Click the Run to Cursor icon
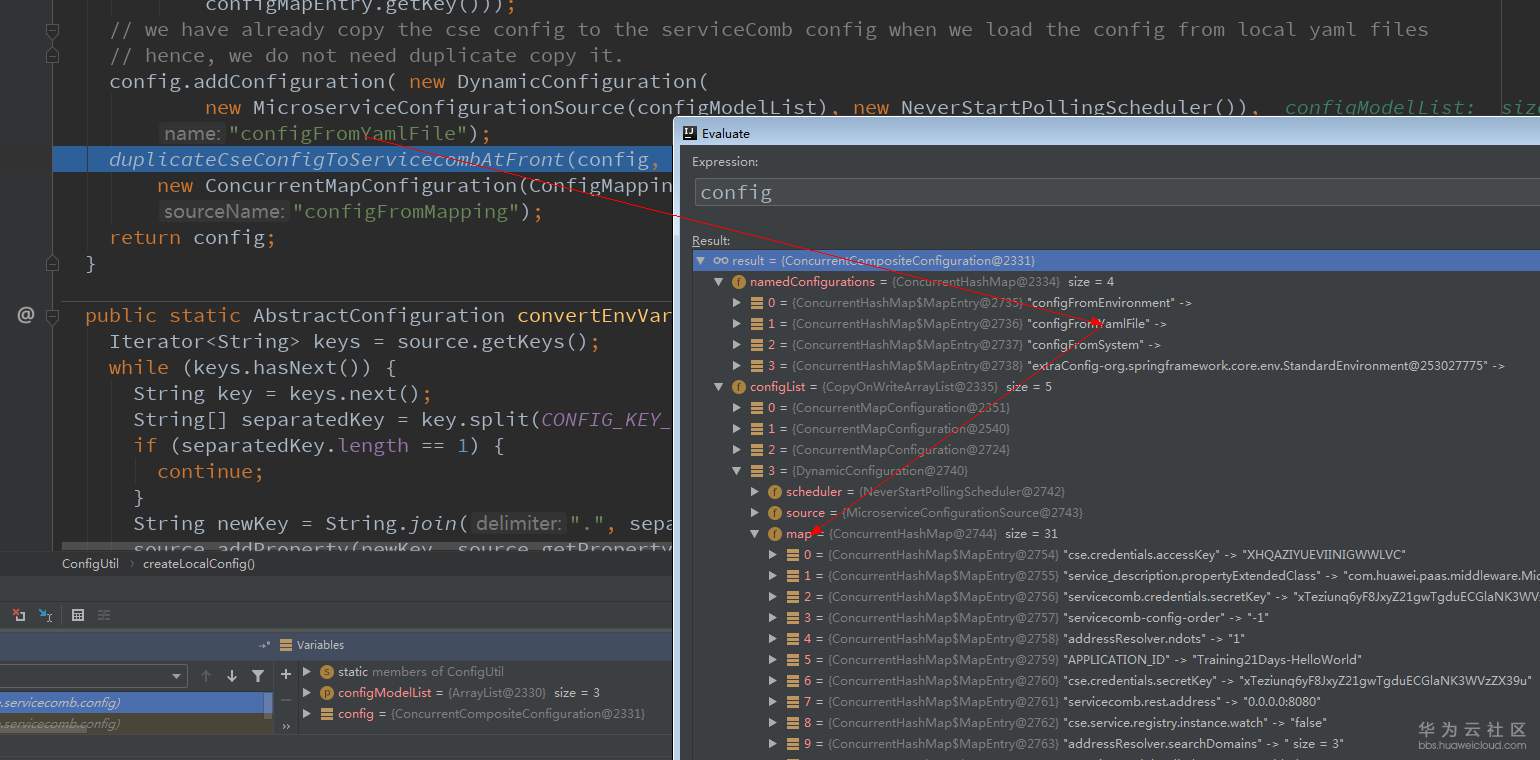1540x760 pixels. 45,615
